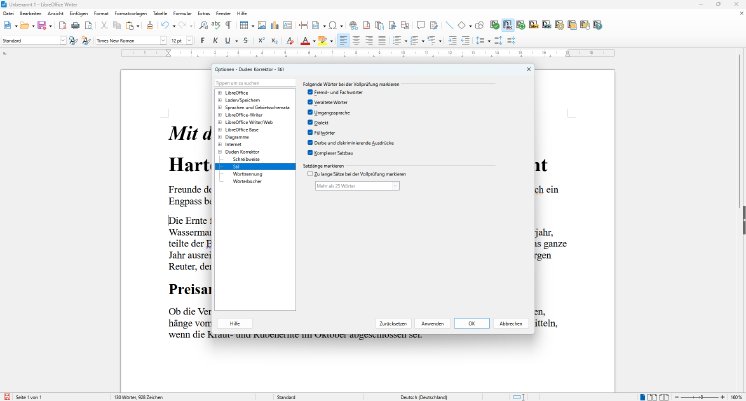
Task: Toggle formatting marks pilcrow icon
Action: 228,25
